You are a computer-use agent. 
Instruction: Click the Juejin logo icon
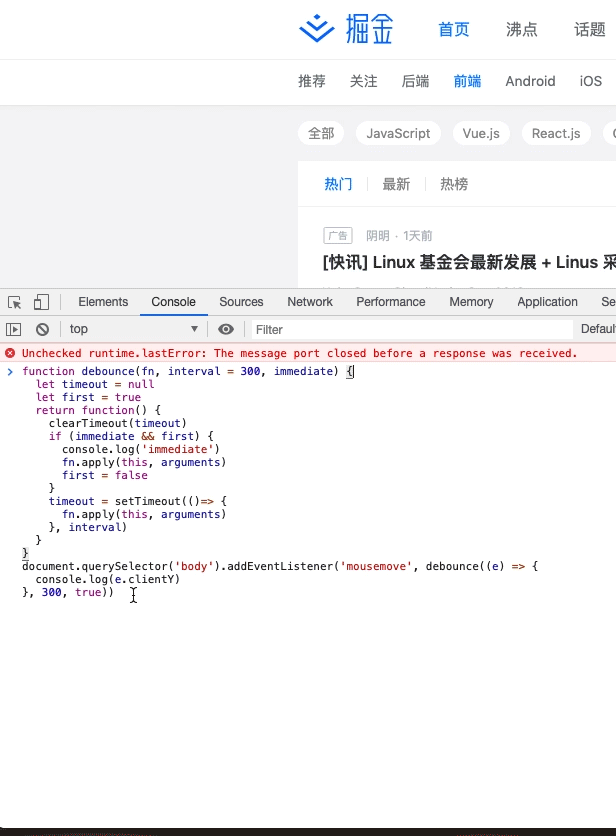coord(316,29)
